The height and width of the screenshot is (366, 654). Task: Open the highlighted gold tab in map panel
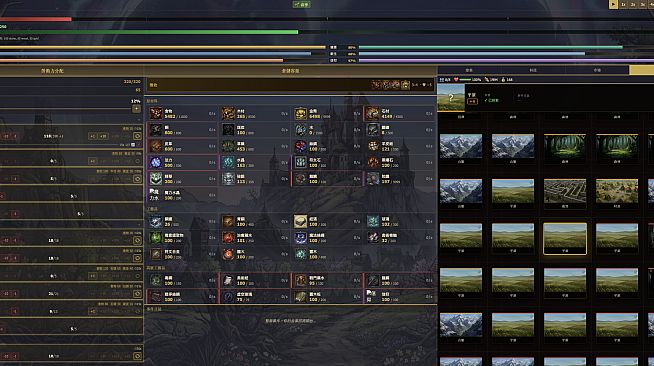click(641, 70)
